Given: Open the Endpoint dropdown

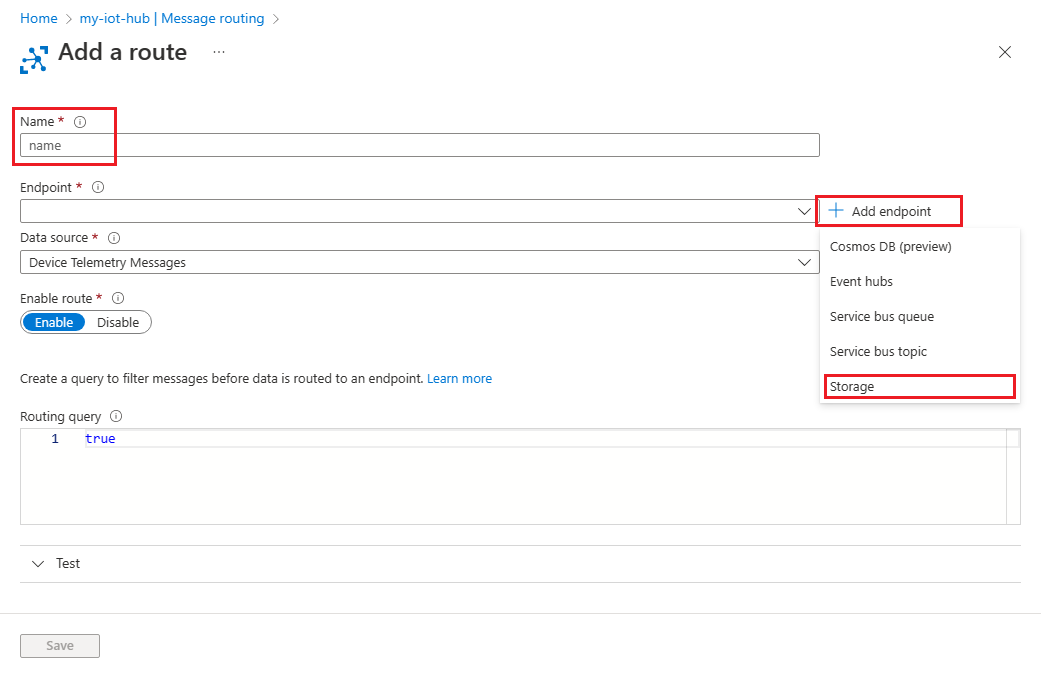Looking at the screenshot, I should point(420,211).
